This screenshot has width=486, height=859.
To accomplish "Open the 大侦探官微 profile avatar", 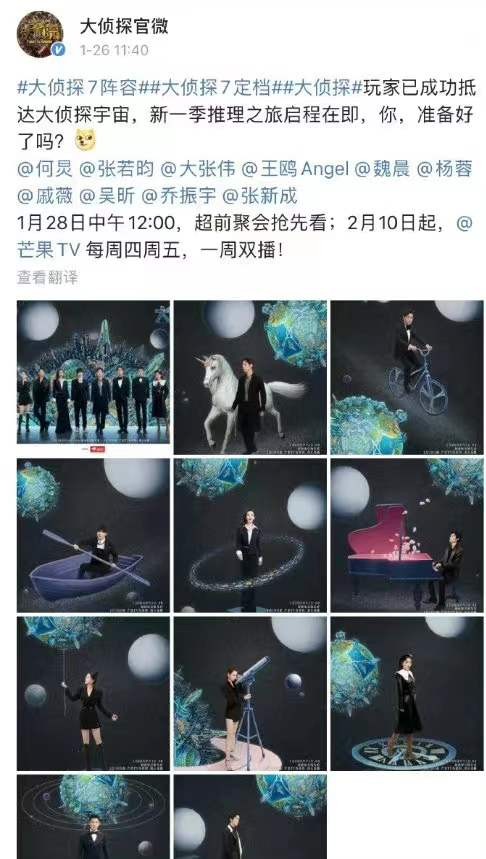I will (40, 35).
